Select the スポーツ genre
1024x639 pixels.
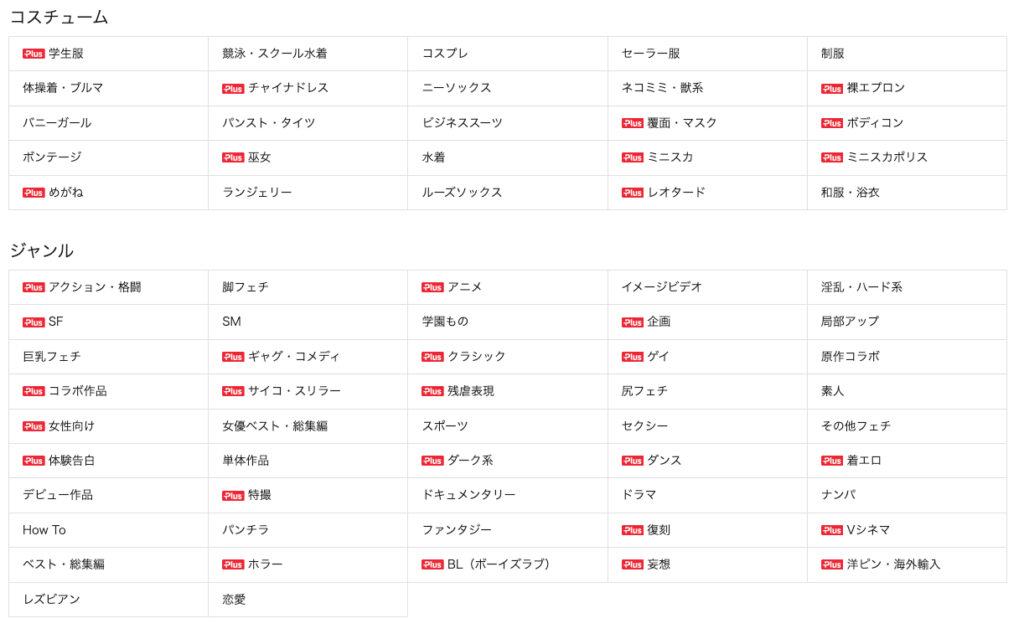445,426
